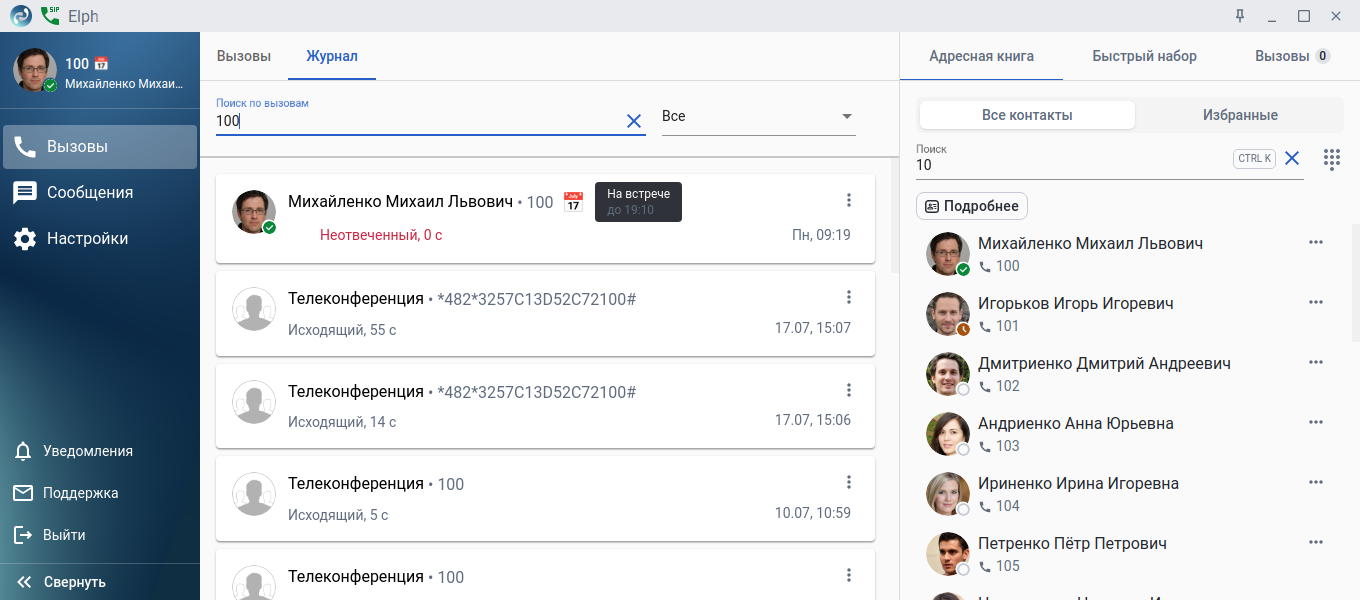Switch to Избранные contacts toggle
This screenshot has width=1360, height=600.
(1239, 115)
